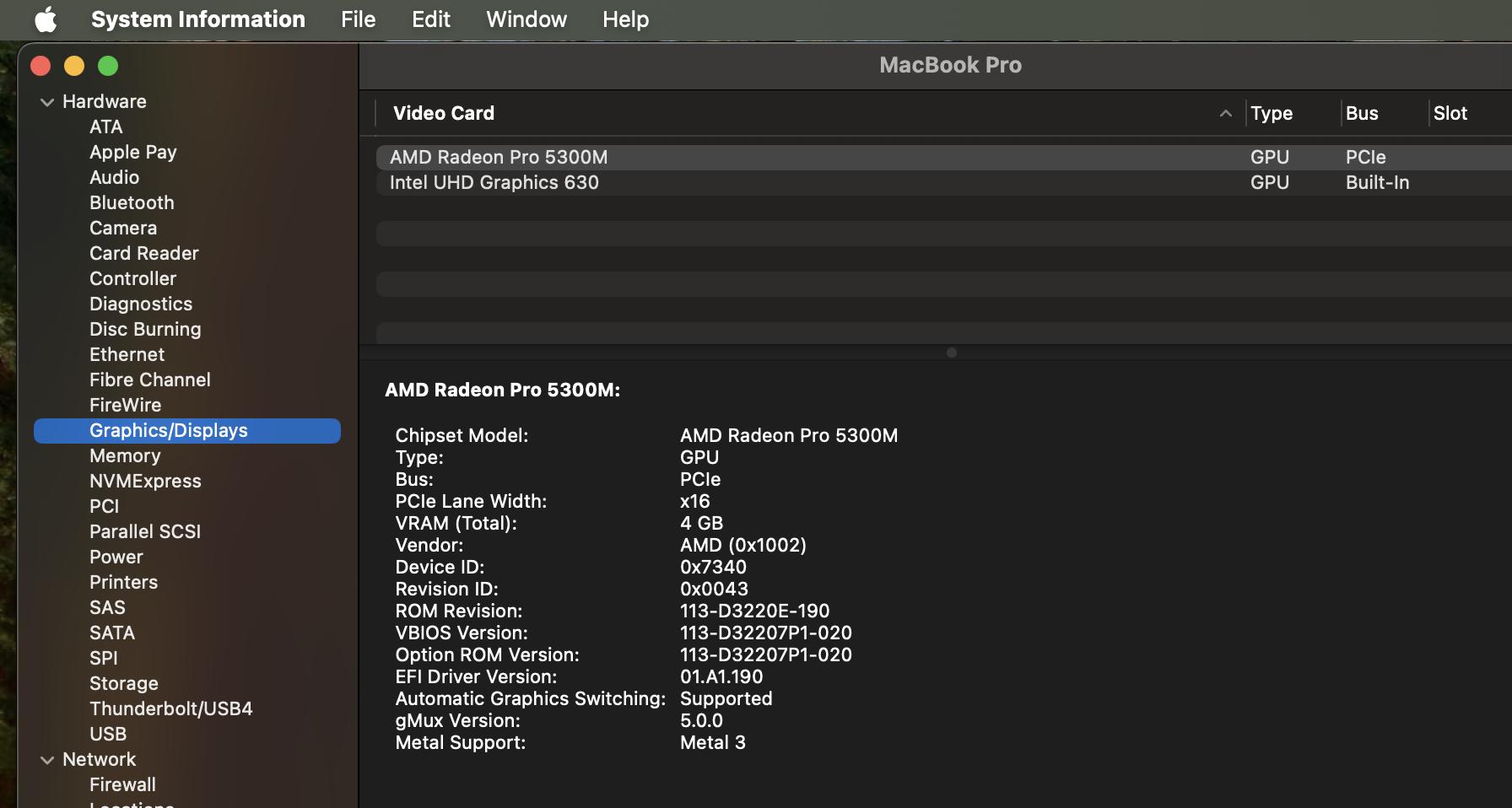The width and height of the screenshot is (1512, 808).
Task: Click the split pane divider handle dot
Action: [951, 353]
